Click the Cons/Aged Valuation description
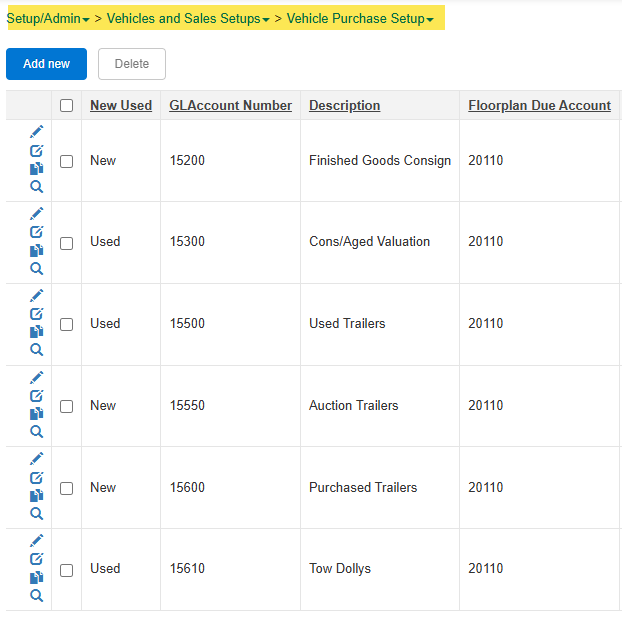 (369, 241)
